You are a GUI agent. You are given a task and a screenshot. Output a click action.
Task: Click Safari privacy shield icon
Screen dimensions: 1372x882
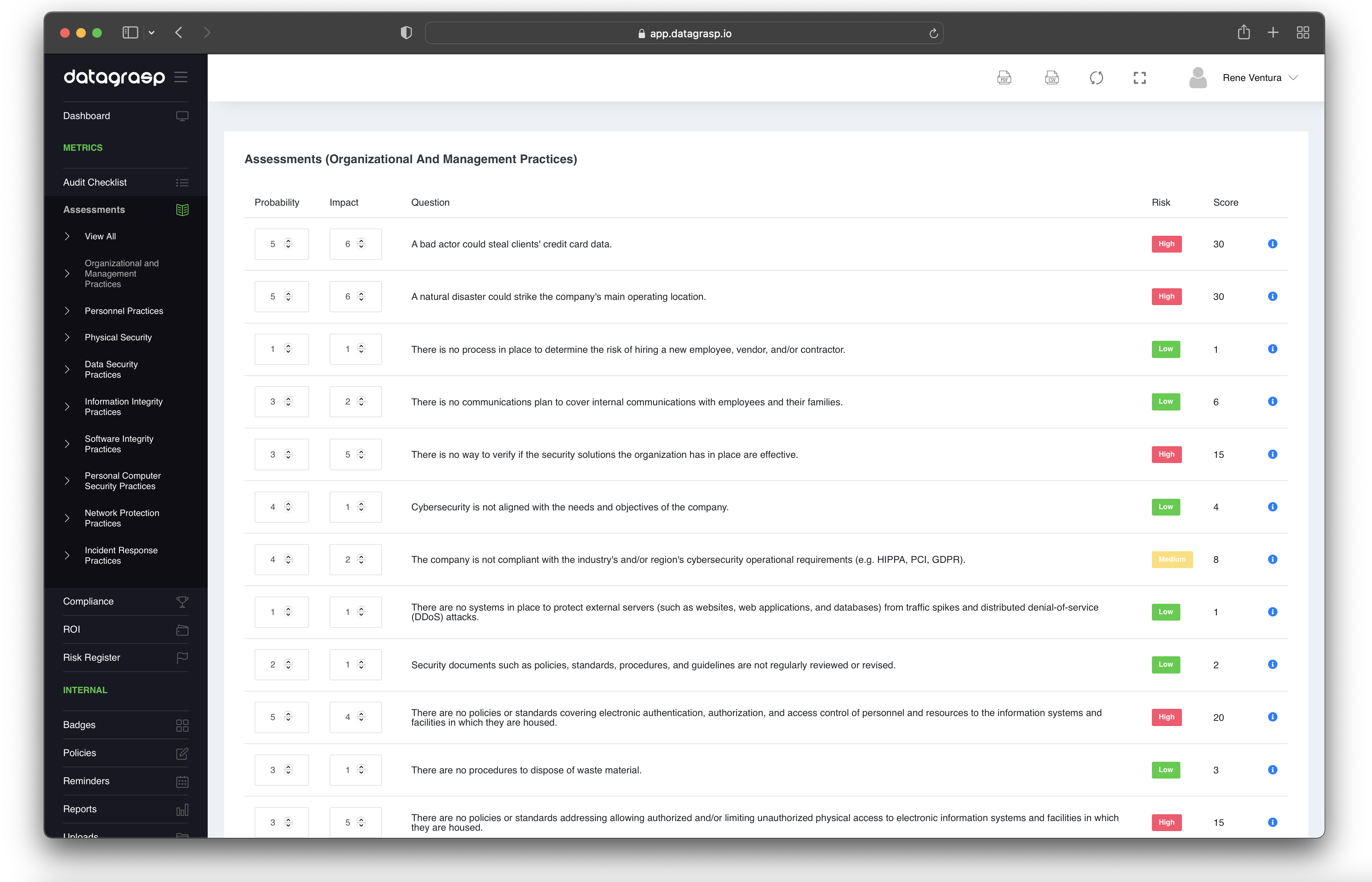406,32
